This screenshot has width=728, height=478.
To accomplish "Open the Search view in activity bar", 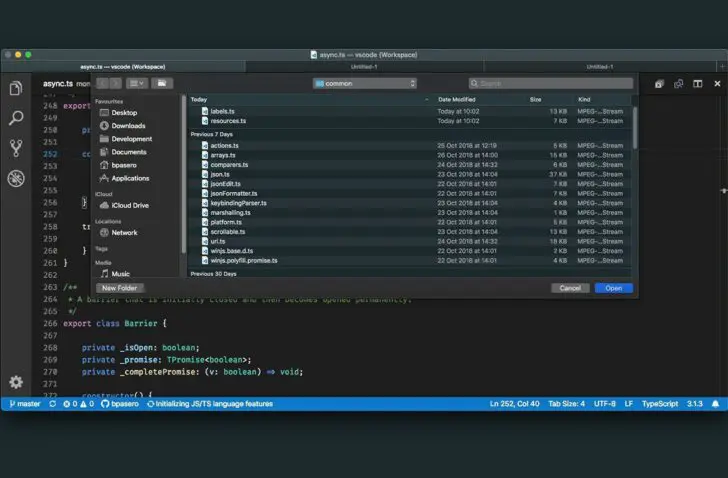I will pos(16,118).
